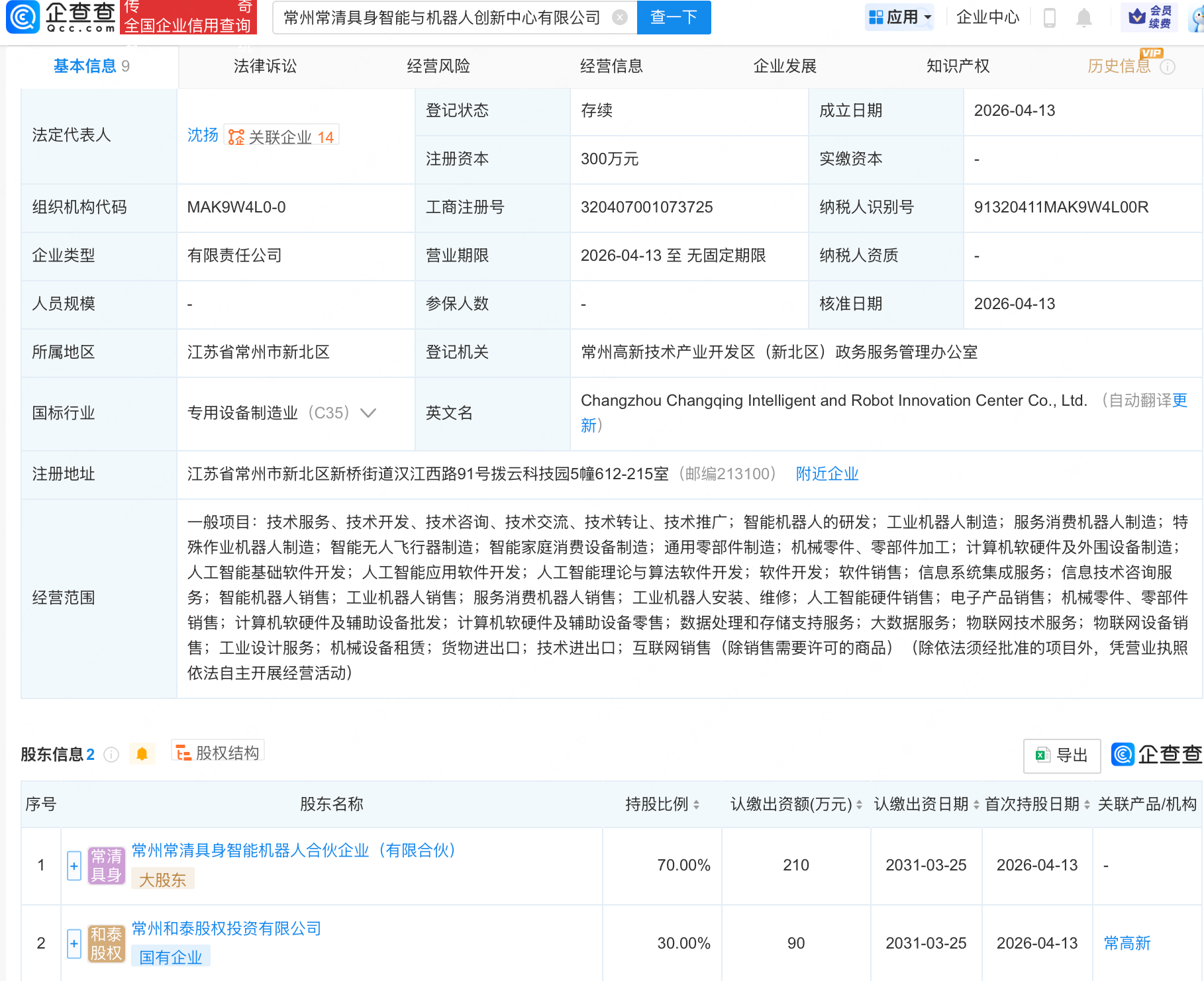This screenshot has height=981, width=1204.
Task: Export shareholder info using the Excel 导出 icon
Action: click(x=1060, y=755)
